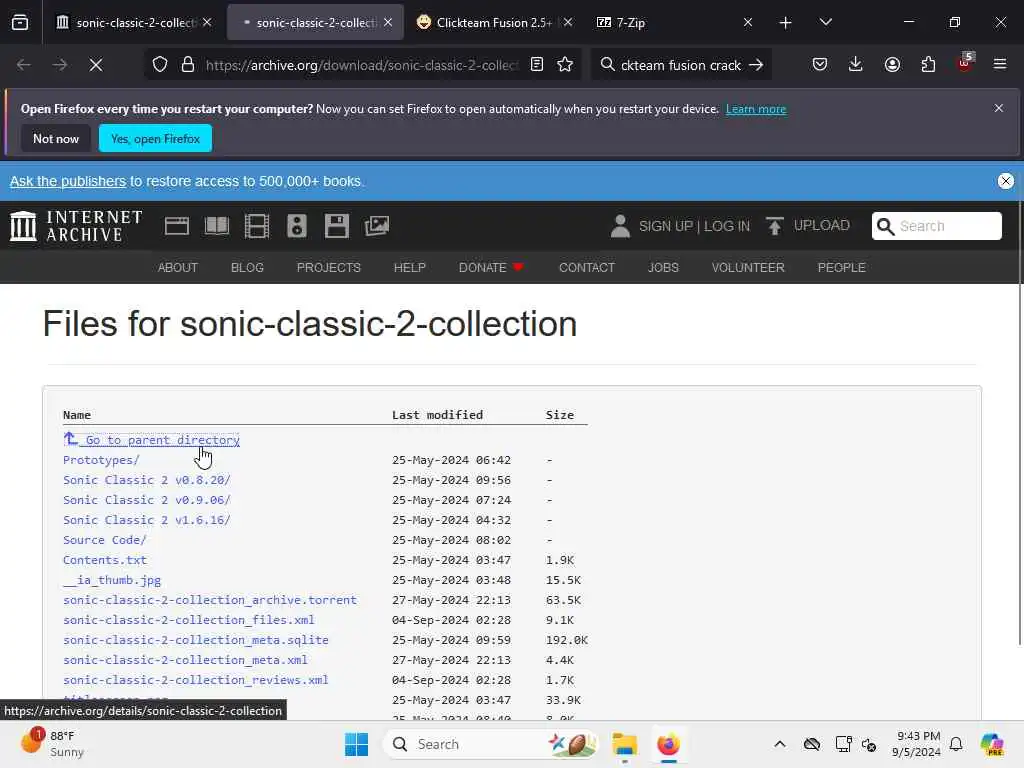Click upload arrow icon

pos(775,226)
